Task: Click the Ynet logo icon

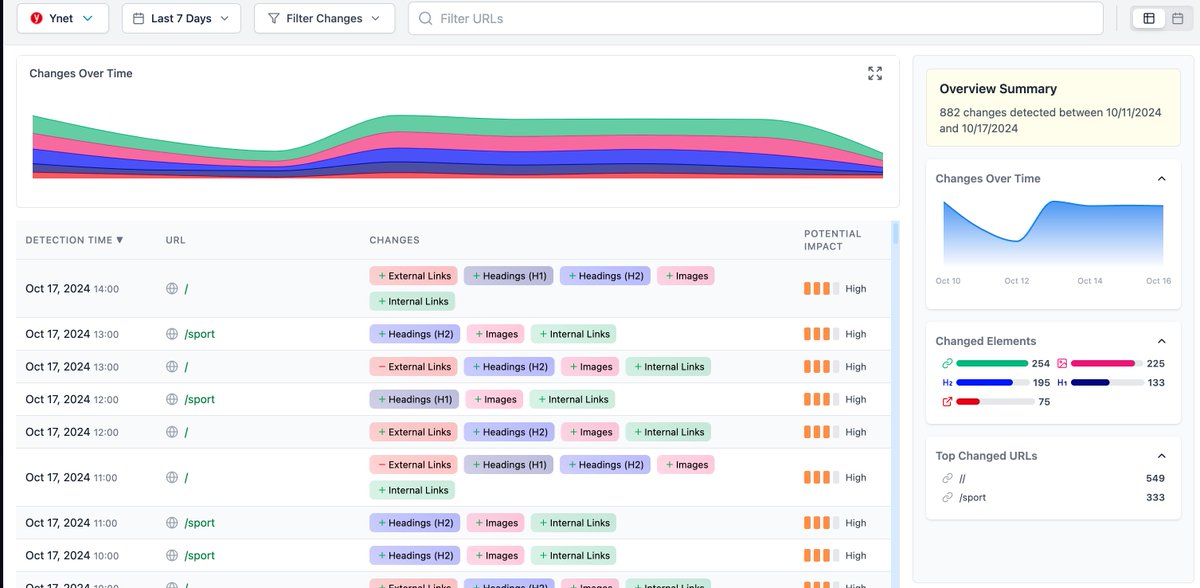Action: [37, 18]
